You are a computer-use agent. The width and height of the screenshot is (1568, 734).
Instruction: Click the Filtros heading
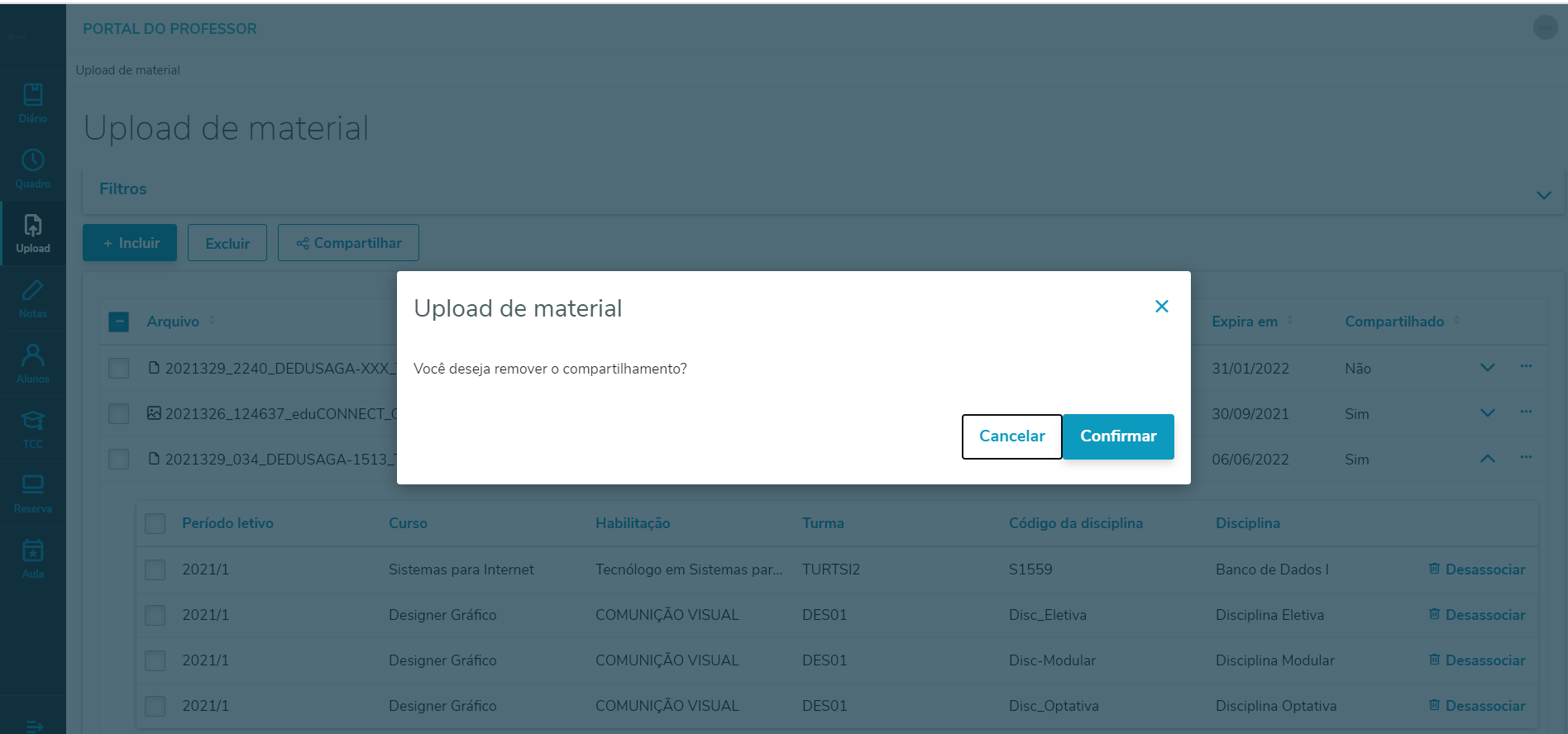(123, 188)
